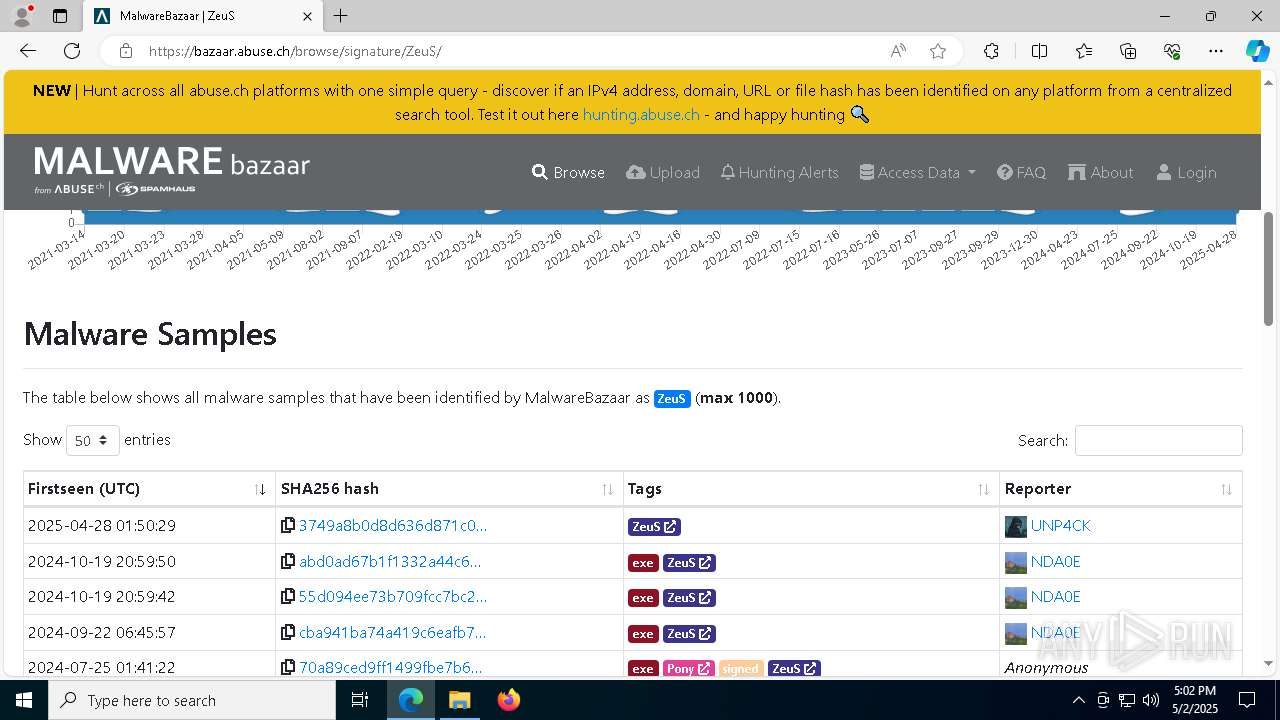Open the Show entries dropdown set to 50
Image resolution: width=1280 pixels, height=720 pixels.
tap(93, 440)
